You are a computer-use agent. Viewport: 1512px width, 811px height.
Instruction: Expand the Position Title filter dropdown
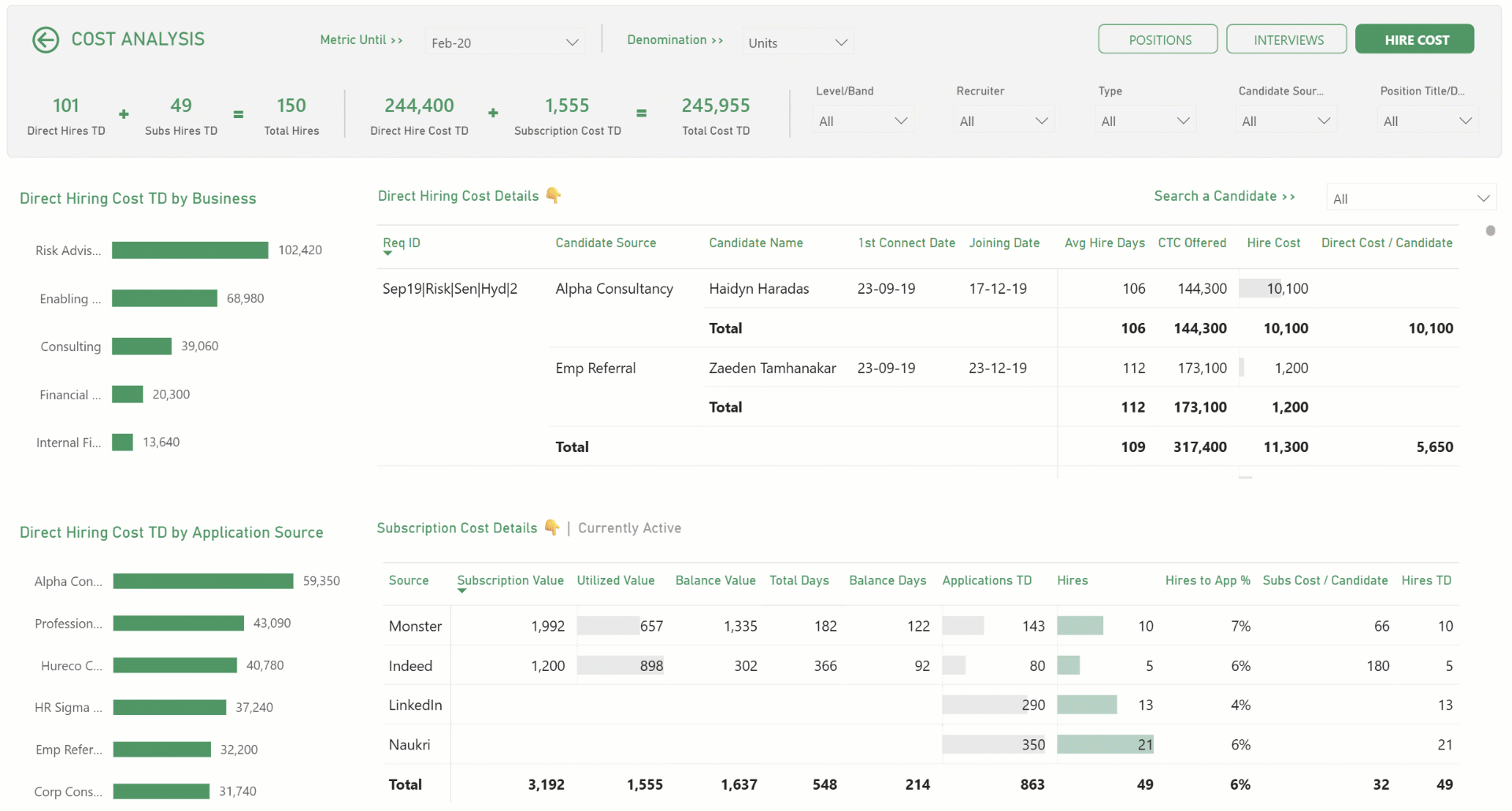tap(1428, 120)
